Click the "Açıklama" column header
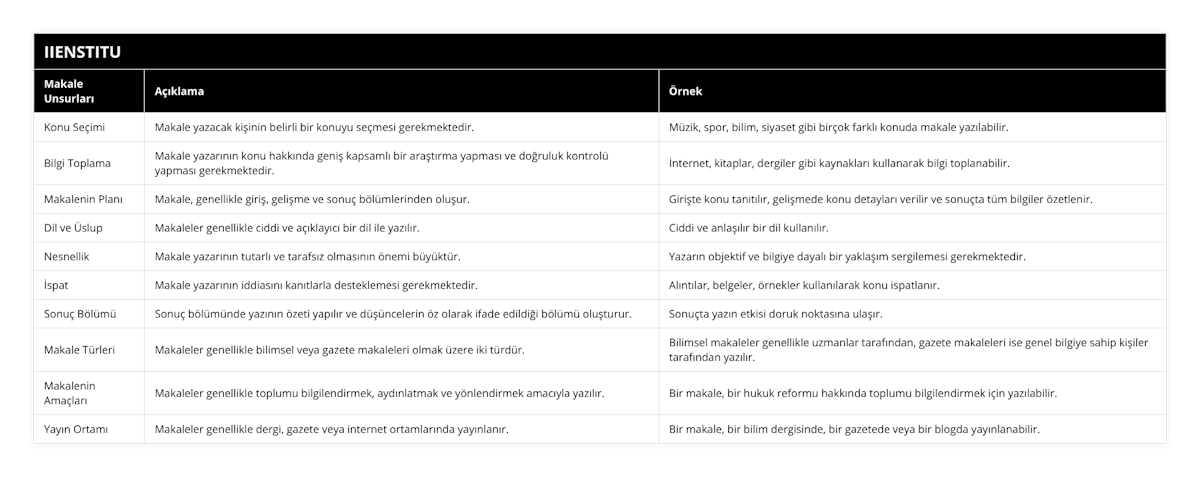The width and height of the screenshot is (1200, 477). click(x=179, y=91)
